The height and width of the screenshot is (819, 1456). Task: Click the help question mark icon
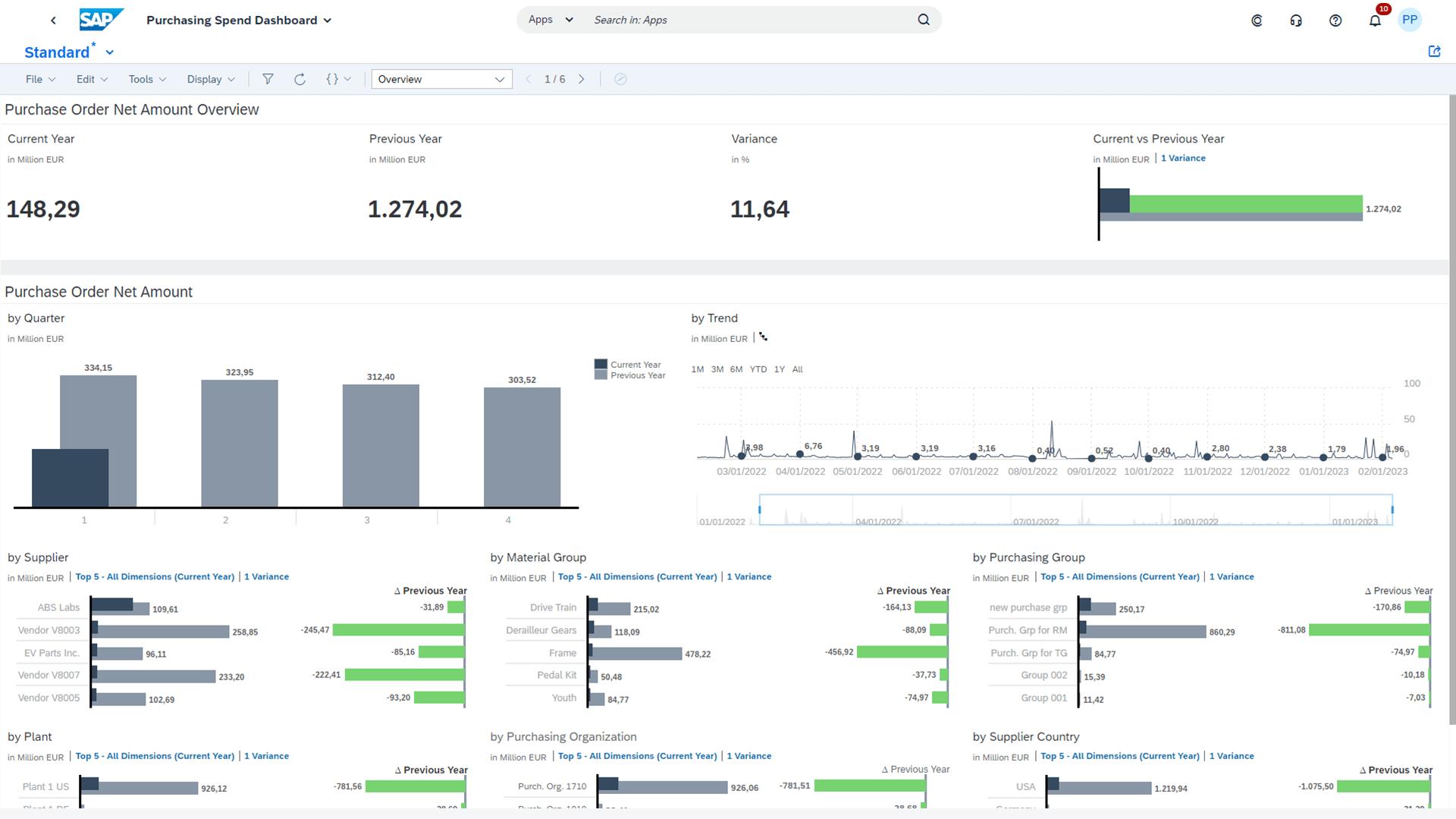[x=1335, y=20]
